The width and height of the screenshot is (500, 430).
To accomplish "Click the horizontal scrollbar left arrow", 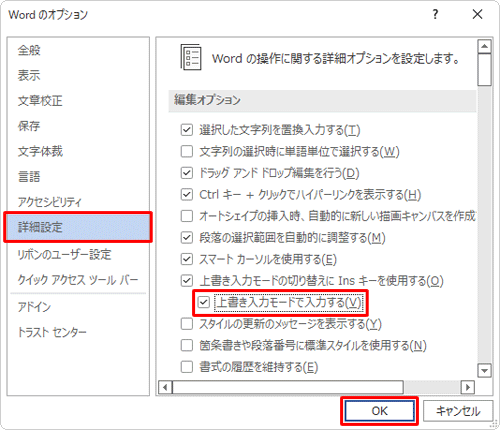I will click(x=165, y=387).
